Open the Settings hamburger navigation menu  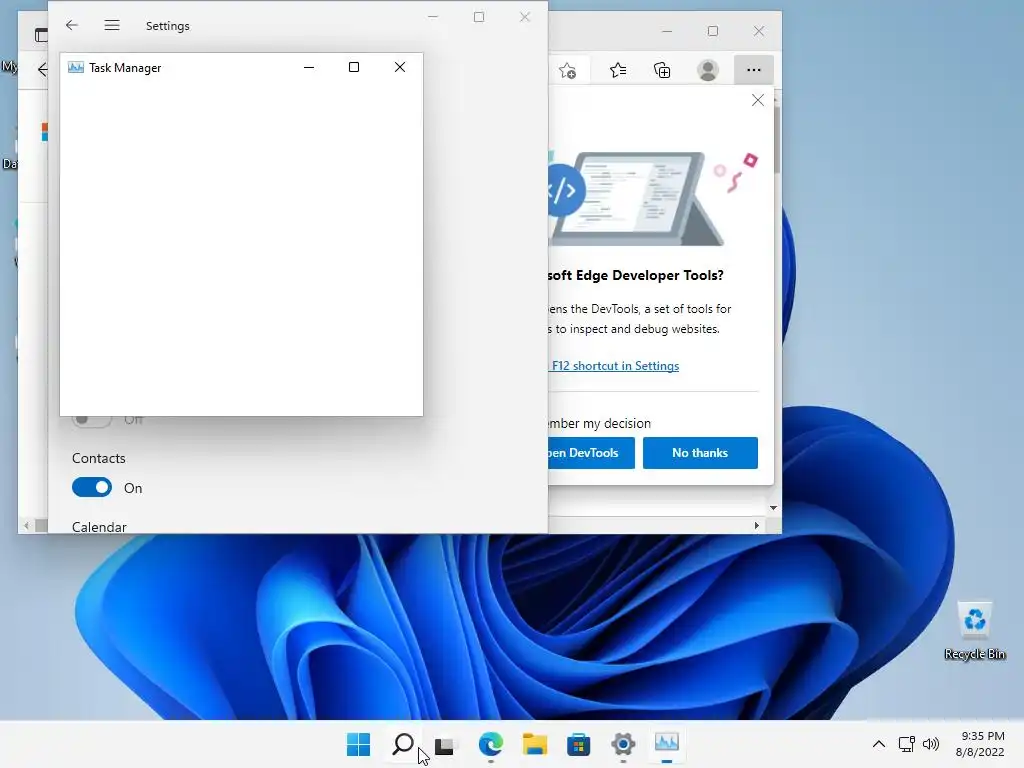click(112, 25)
